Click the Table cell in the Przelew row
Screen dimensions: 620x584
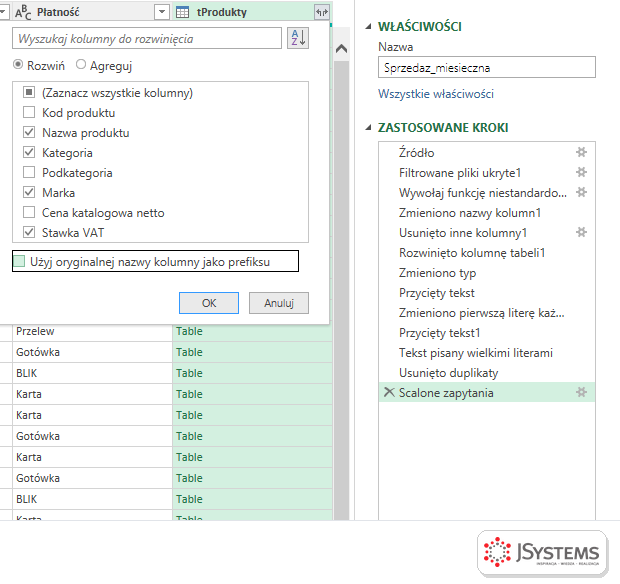pos(252,331)
